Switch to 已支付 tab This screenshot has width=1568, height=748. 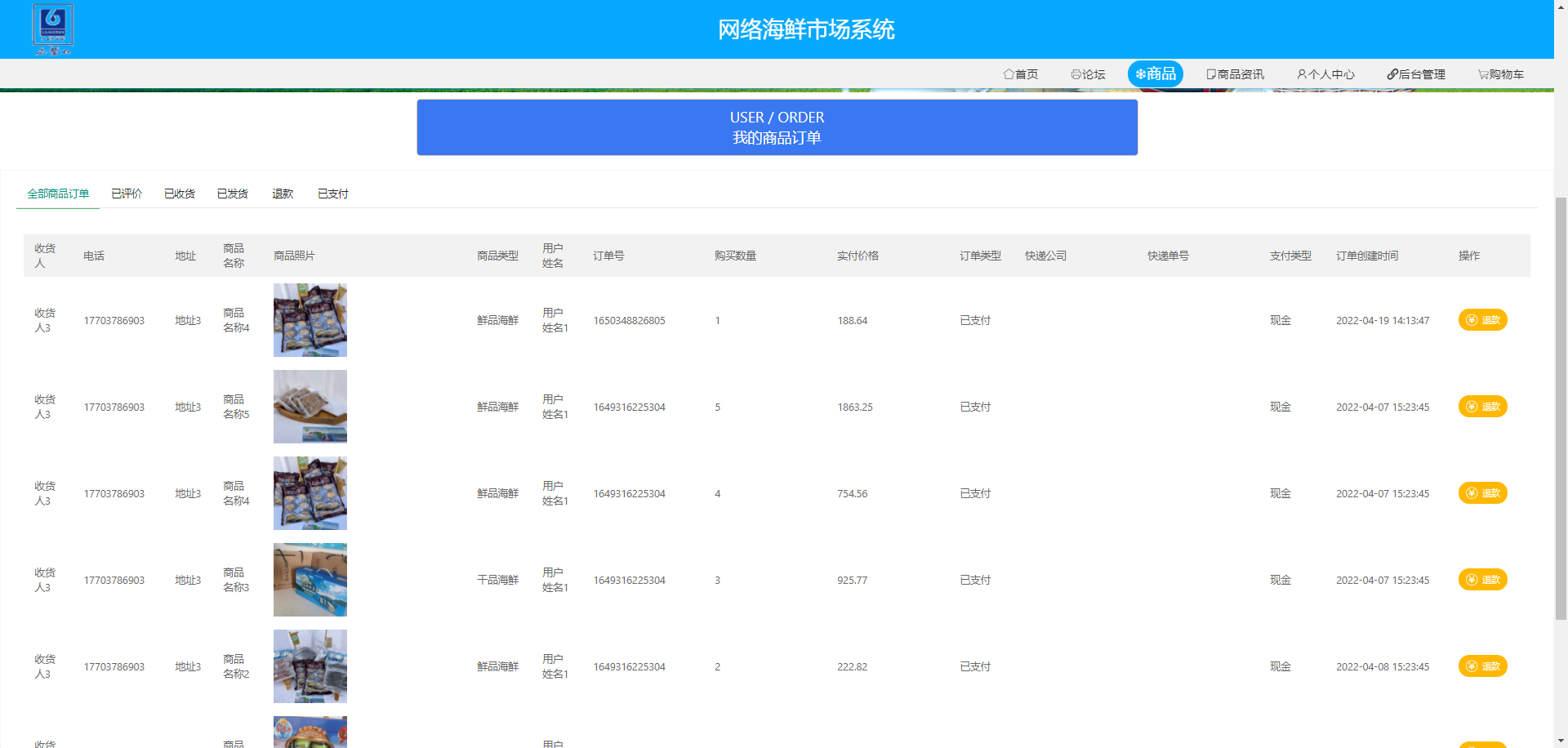tap(333, 194)
